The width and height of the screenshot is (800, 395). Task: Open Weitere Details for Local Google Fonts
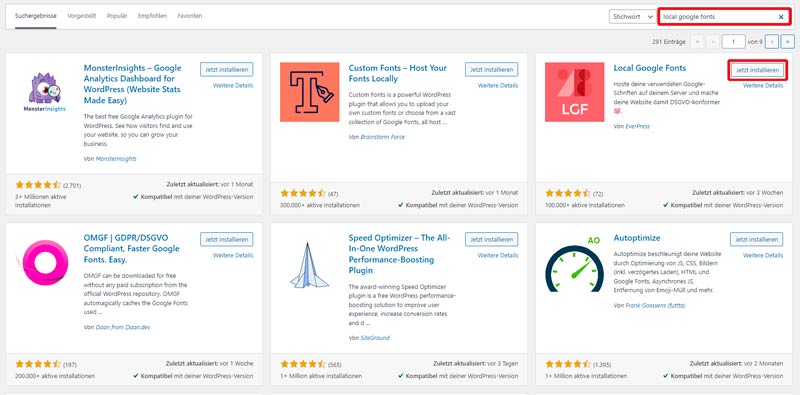[x=763, y=86]
